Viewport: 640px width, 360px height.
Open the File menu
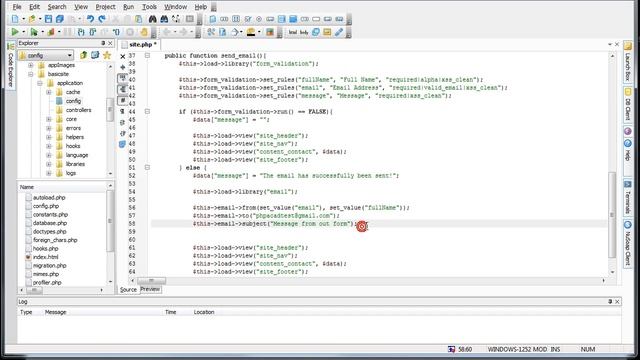pos(17,7)
